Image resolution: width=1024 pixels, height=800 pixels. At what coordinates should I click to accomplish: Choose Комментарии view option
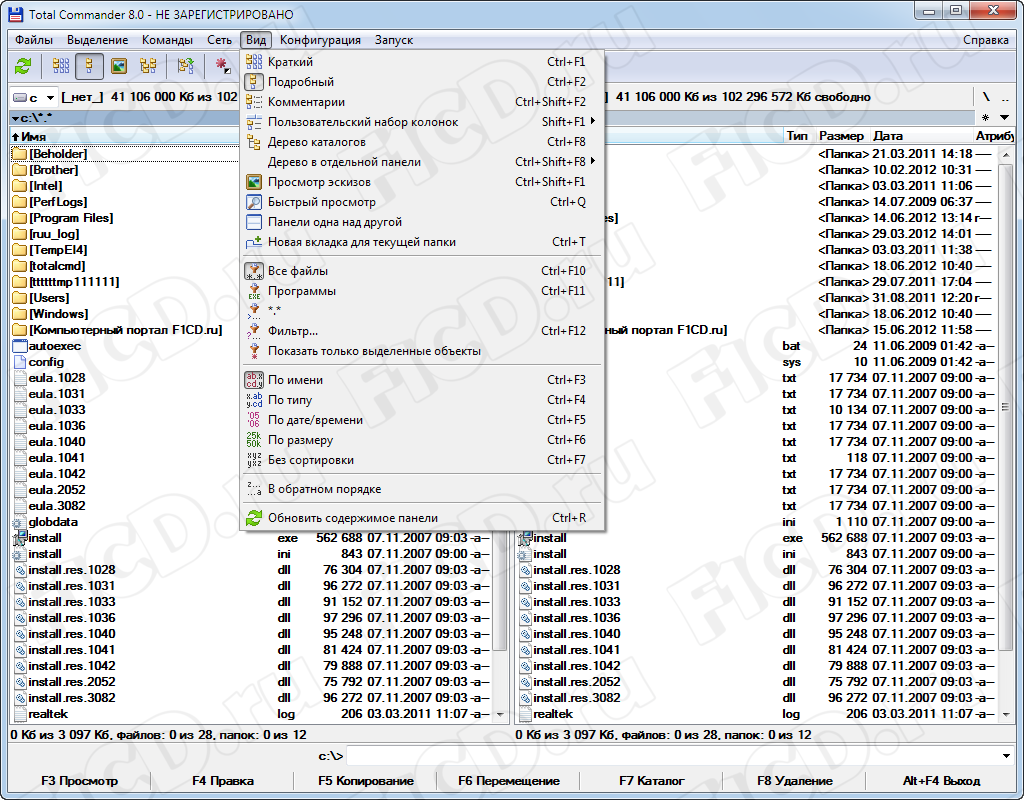coord(422,102)
